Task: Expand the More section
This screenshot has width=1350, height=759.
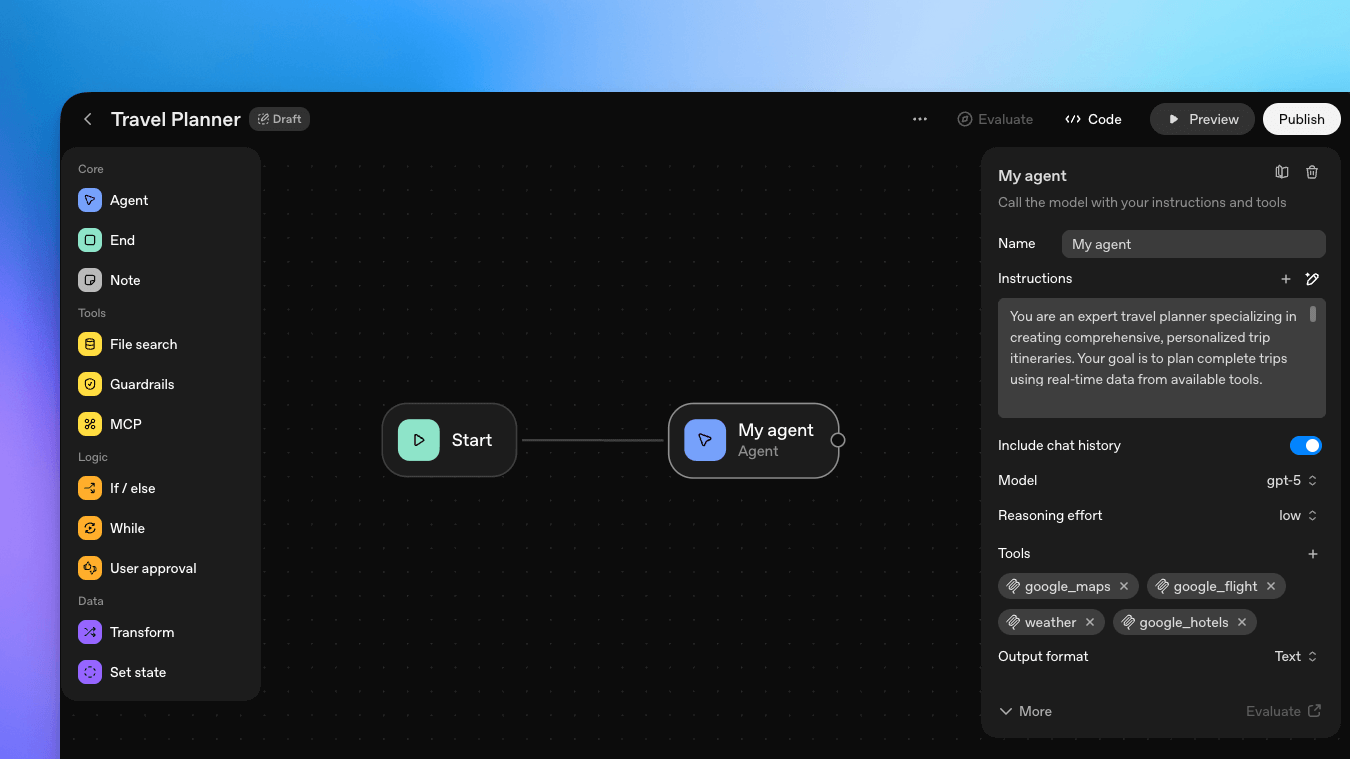Action: coord(1025,711)
